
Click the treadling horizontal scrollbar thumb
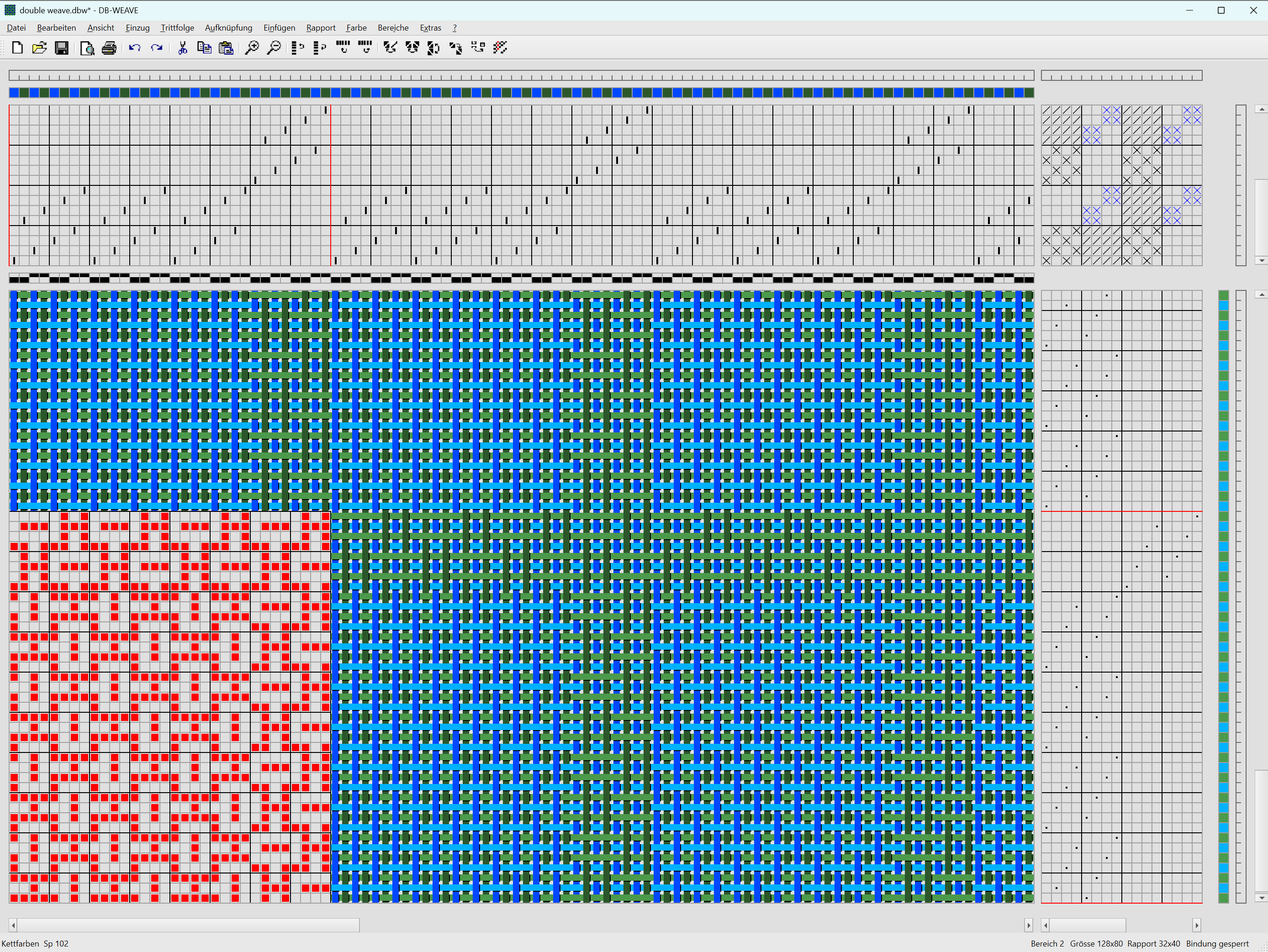pyautogui.click(x=1088, y=925)
